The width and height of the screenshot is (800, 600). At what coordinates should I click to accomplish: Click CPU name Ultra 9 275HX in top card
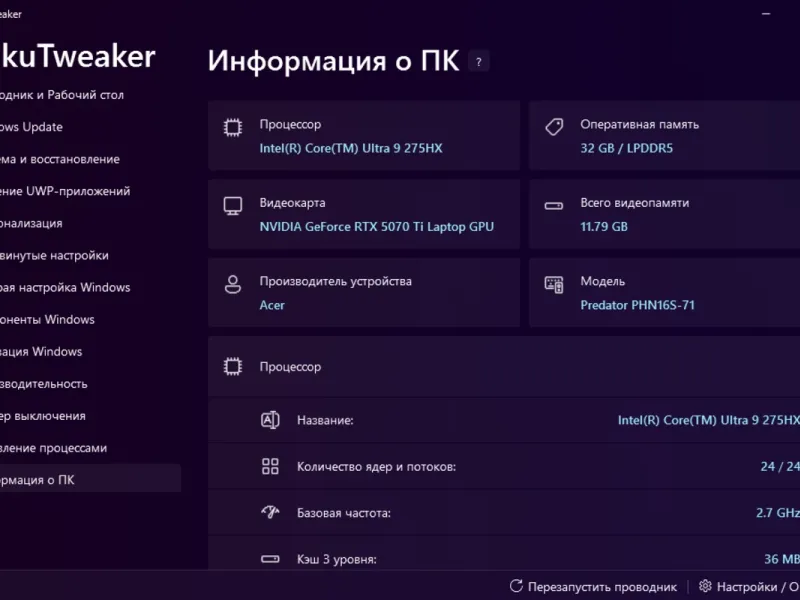[351, 148]
